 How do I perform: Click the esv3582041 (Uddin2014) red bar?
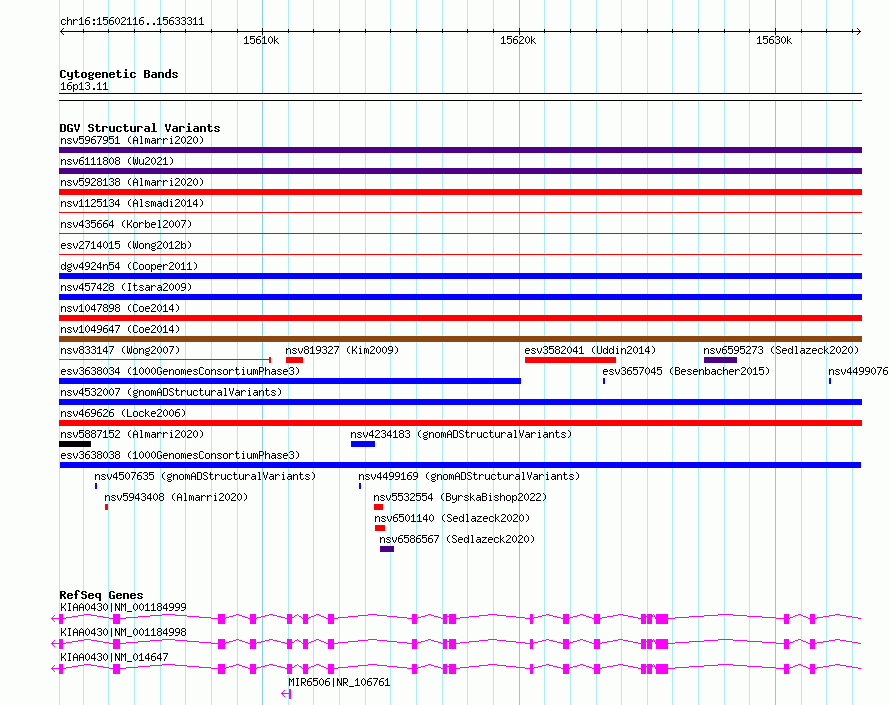pos(570,360)
